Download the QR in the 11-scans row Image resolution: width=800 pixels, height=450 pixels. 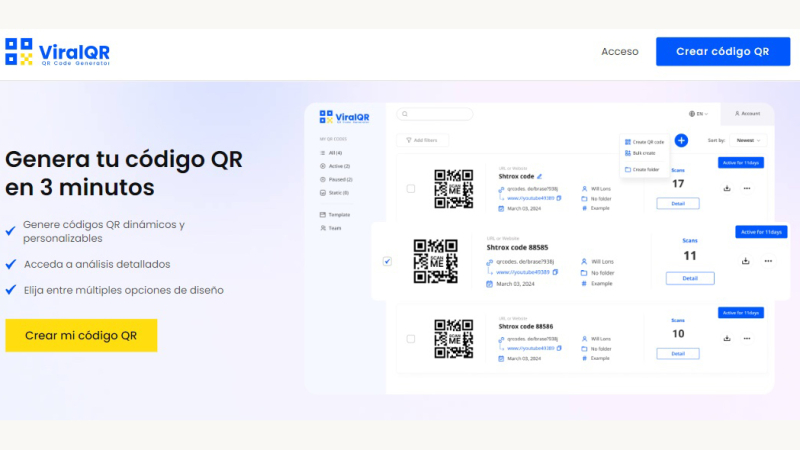pyautogui.click(x=745, y=261)
